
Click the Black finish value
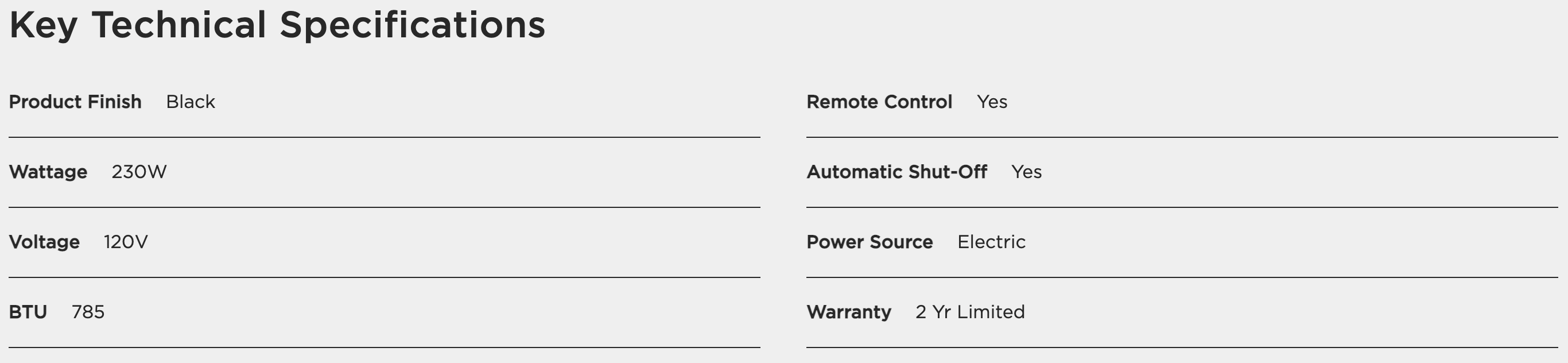(x=191, y=102)
